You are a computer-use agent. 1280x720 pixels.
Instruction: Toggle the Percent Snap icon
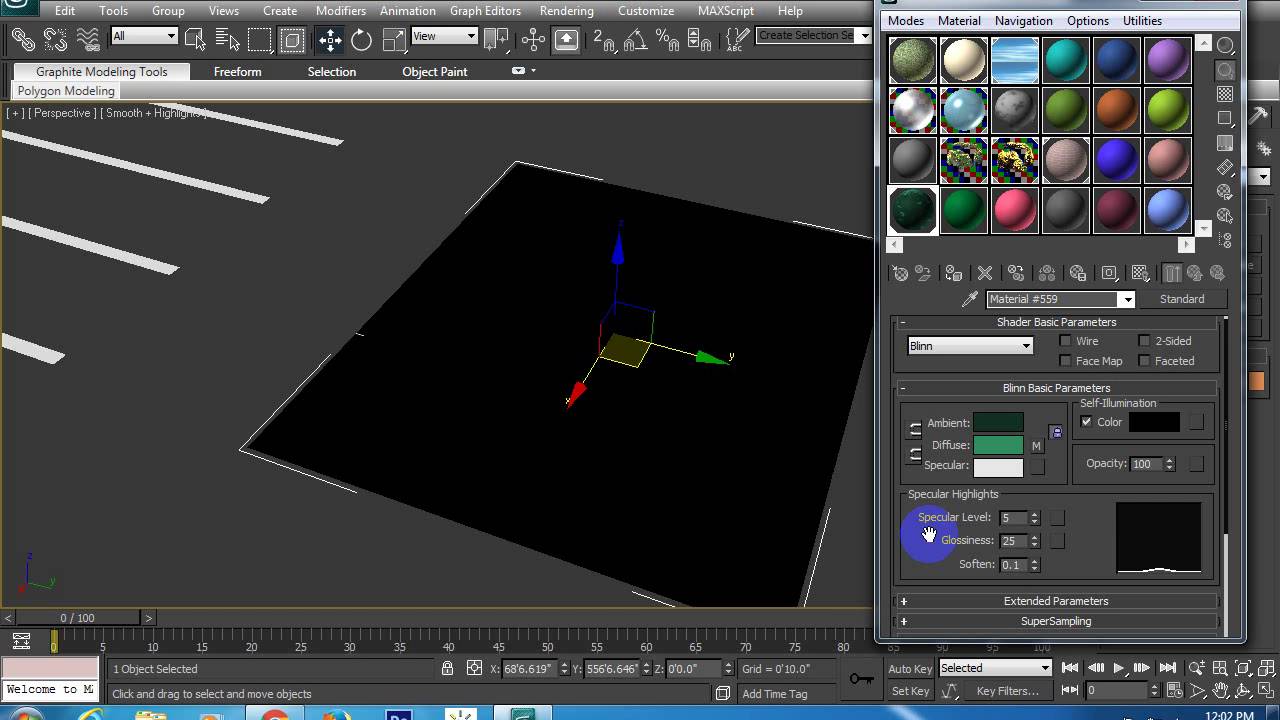pyautogui.click(x=667, y=40)
